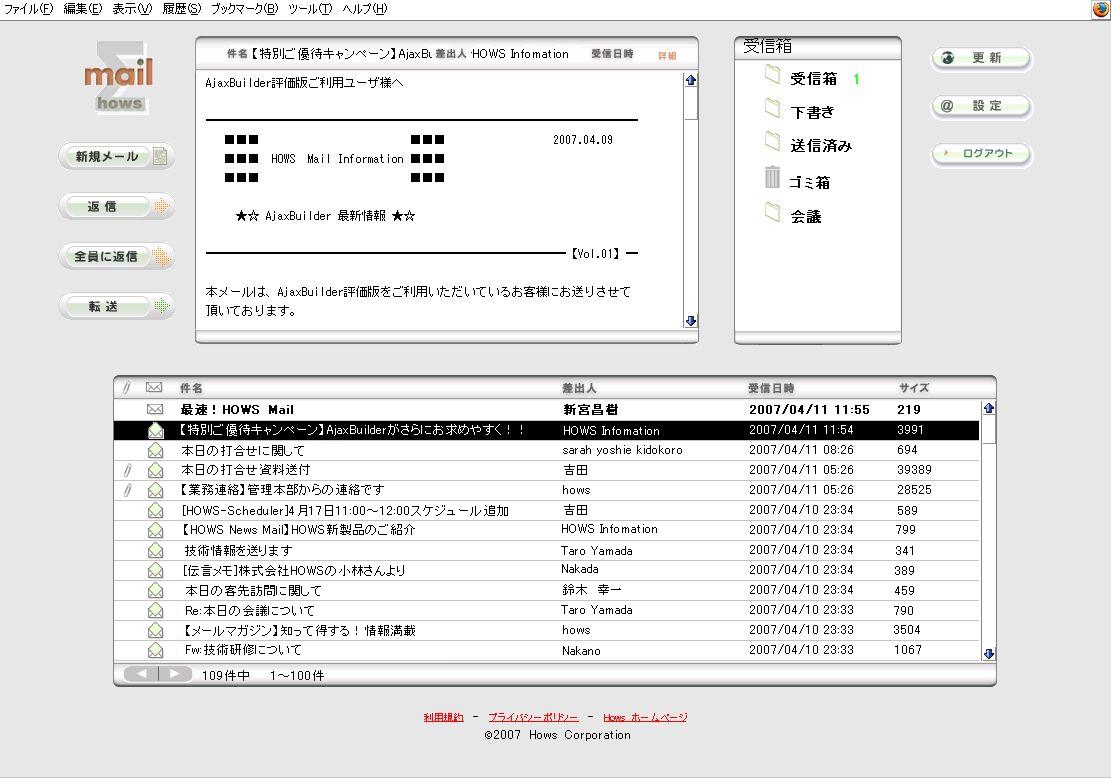The width and height of the screenshot is (1111, 778).
Task: Click the folder icon beside 受信箱
Action: pyautogui.click(x=773, y=74)
